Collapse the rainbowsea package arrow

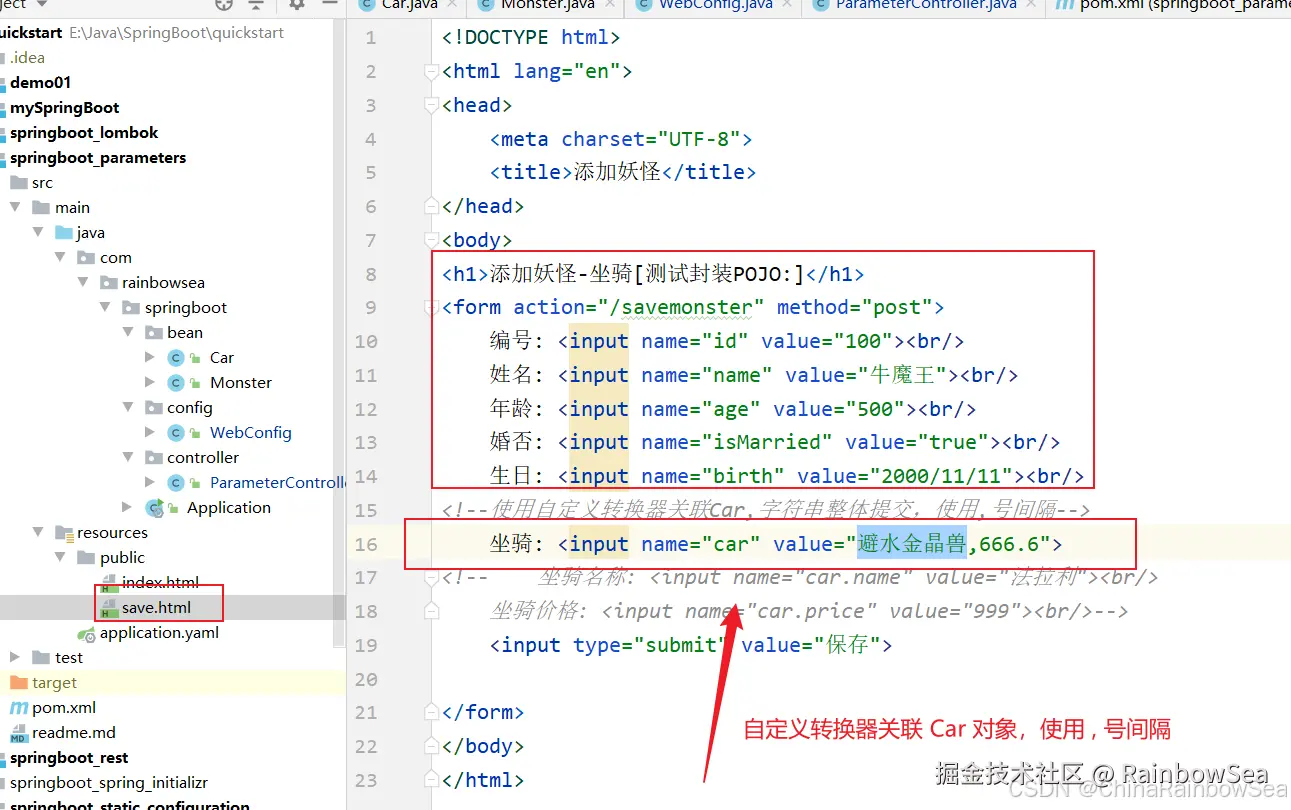pyautogui.click(x=83, y=283)
